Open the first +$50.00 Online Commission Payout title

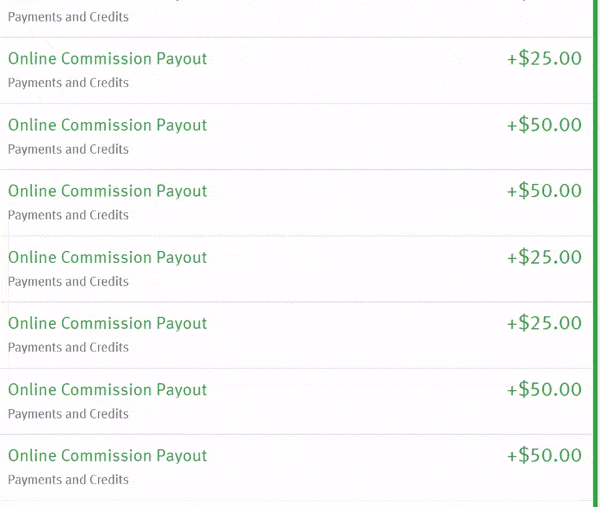coord(108,126)
